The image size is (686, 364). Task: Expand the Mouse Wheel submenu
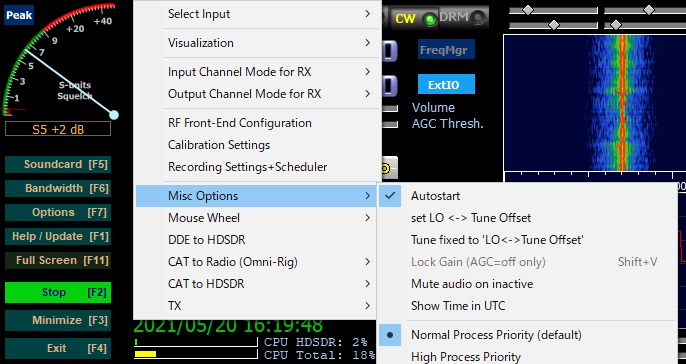(256, 217)
